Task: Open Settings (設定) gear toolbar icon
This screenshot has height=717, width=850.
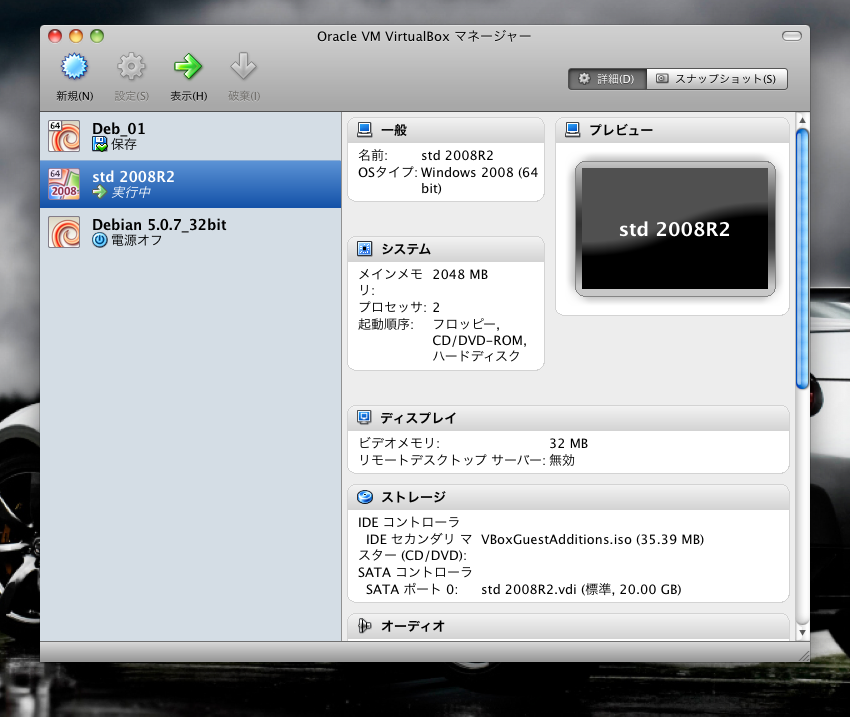Action: [131, 67]
